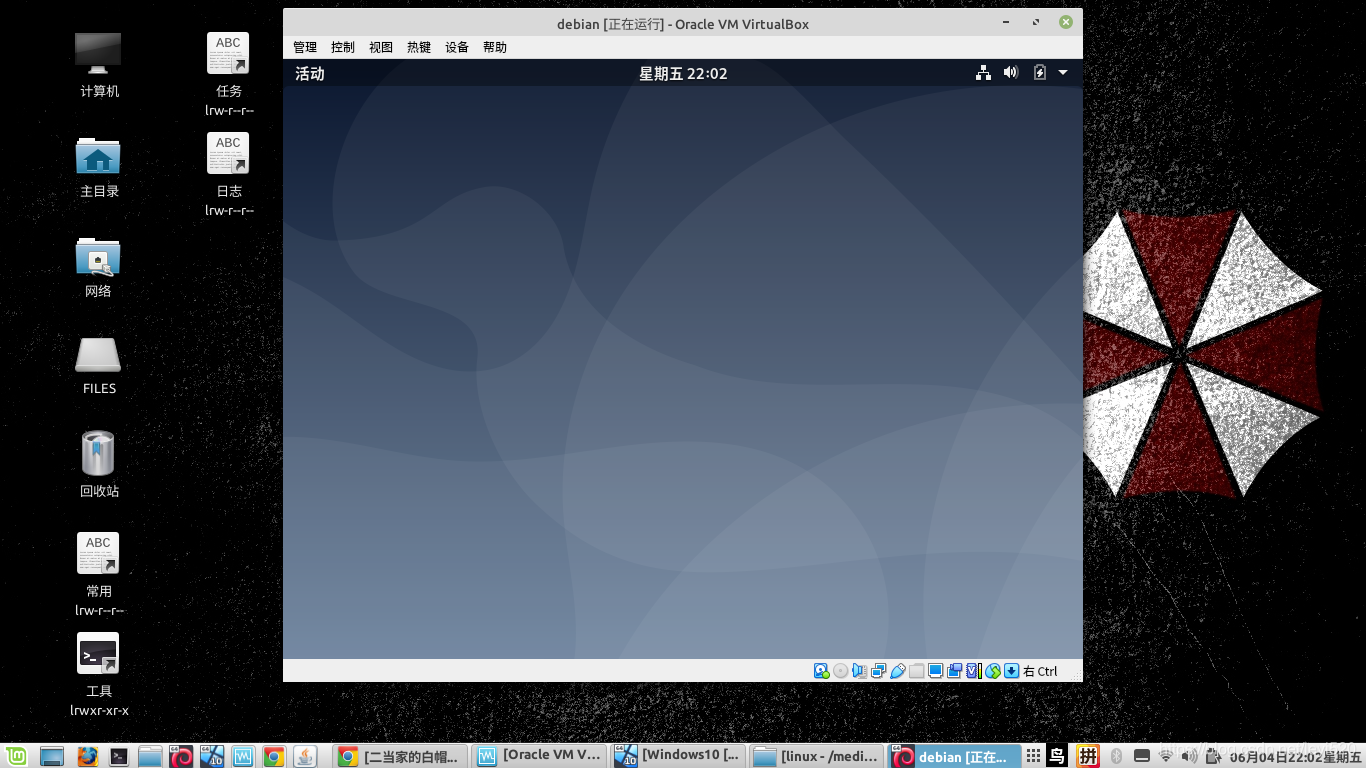Click the GNOME battery status icon

(x=1039, y=72)
